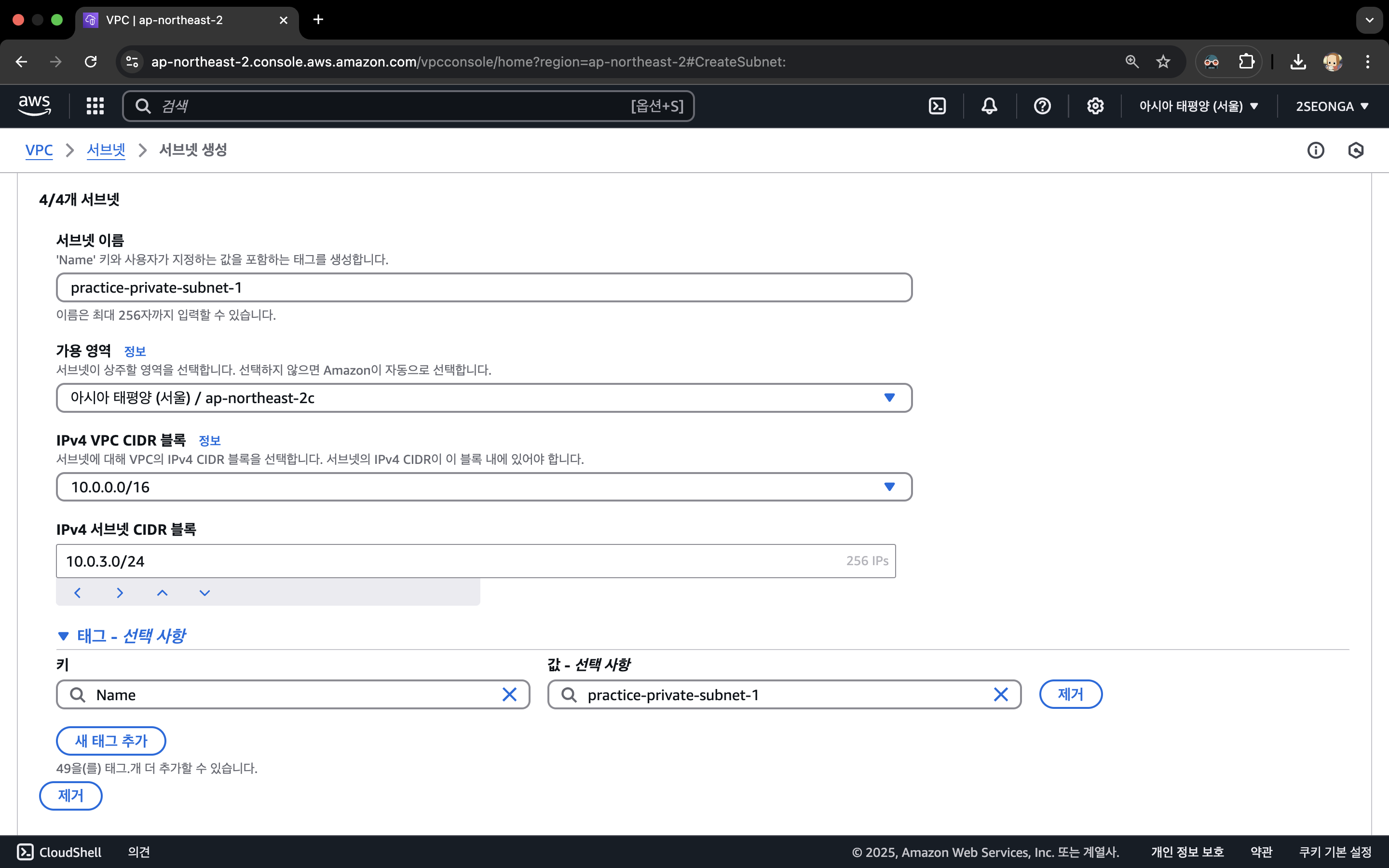Clear the practice-private-subnet-1 tag value
Image resolution: width=1389 pixels, height=868 pixels.
pos(1000,694)
